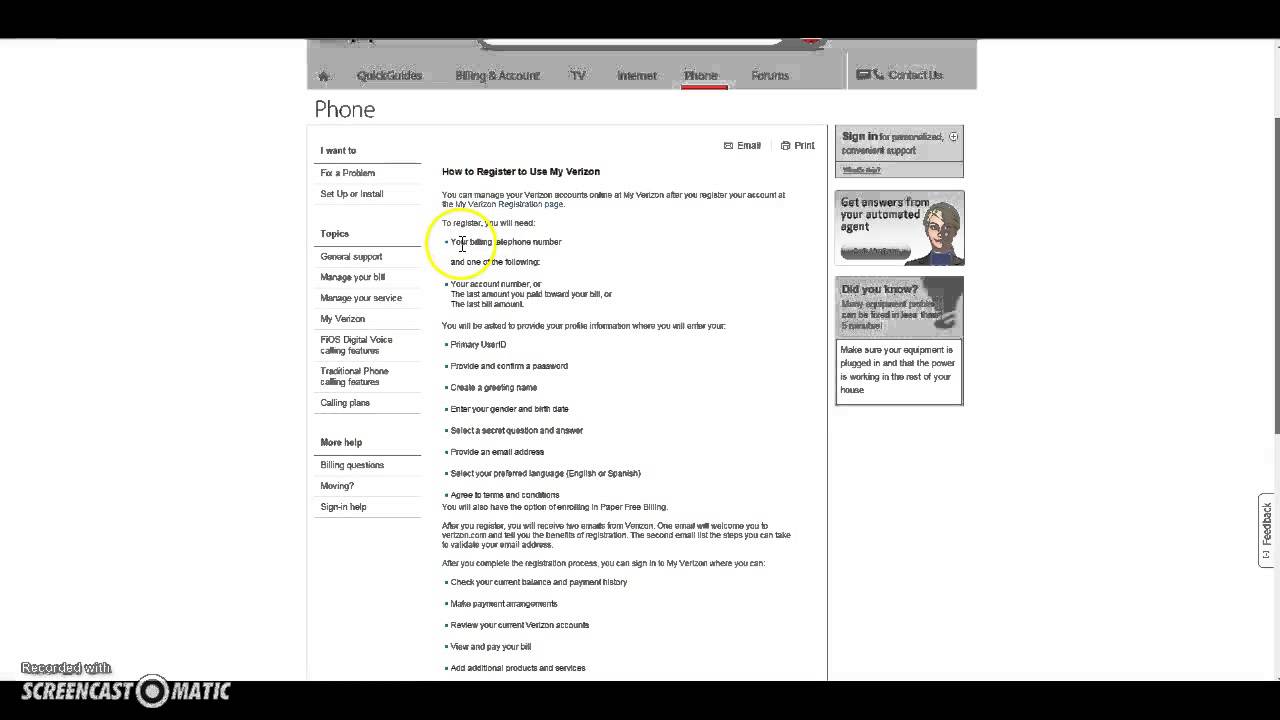This screenshot has height=720, width=1280.
Task: Switch to the Internet support tab
Action: click(x=637, y=75)
